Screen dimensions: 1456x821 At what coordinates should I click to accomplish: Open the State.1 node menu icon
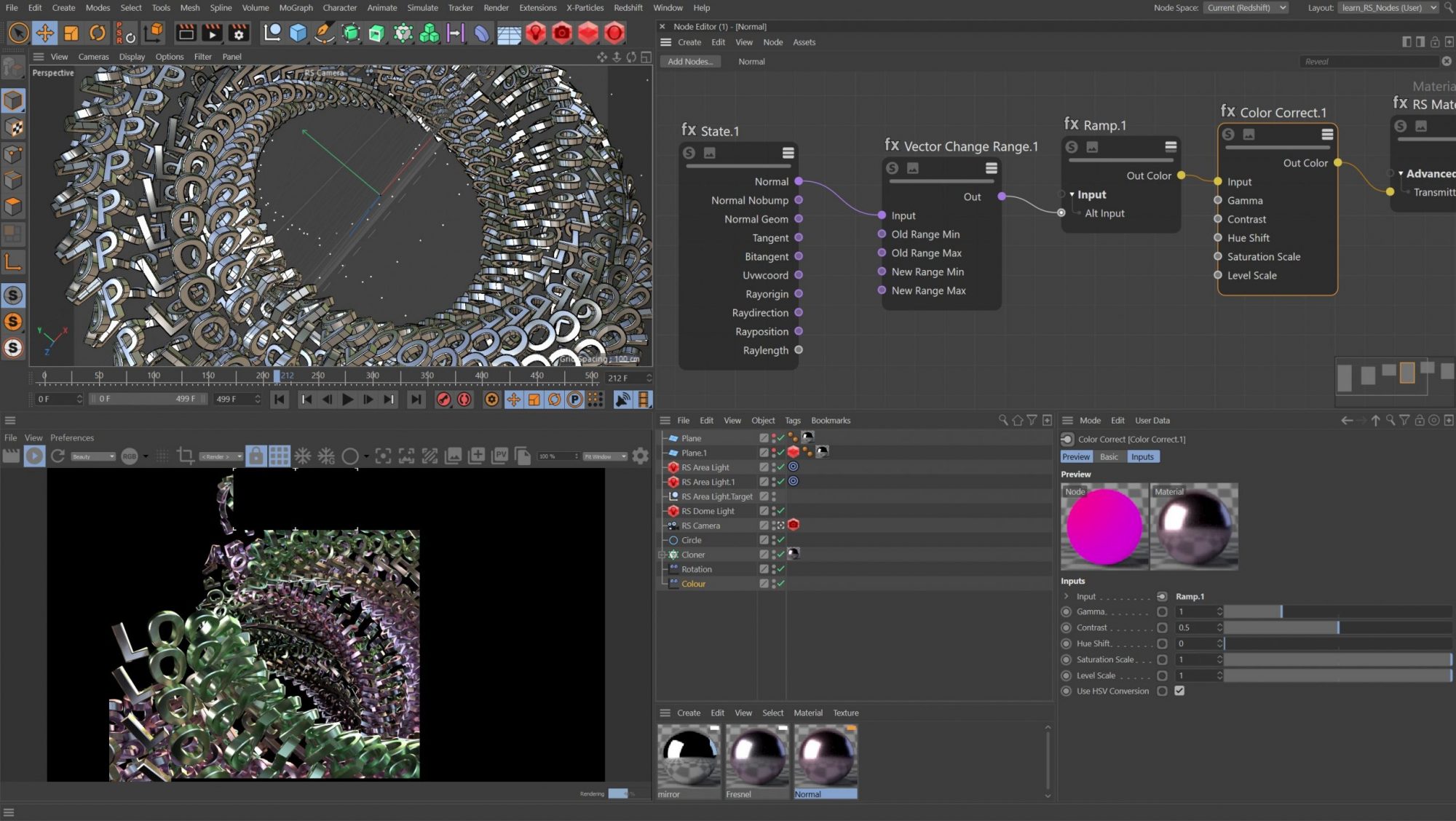pos(788,153)
